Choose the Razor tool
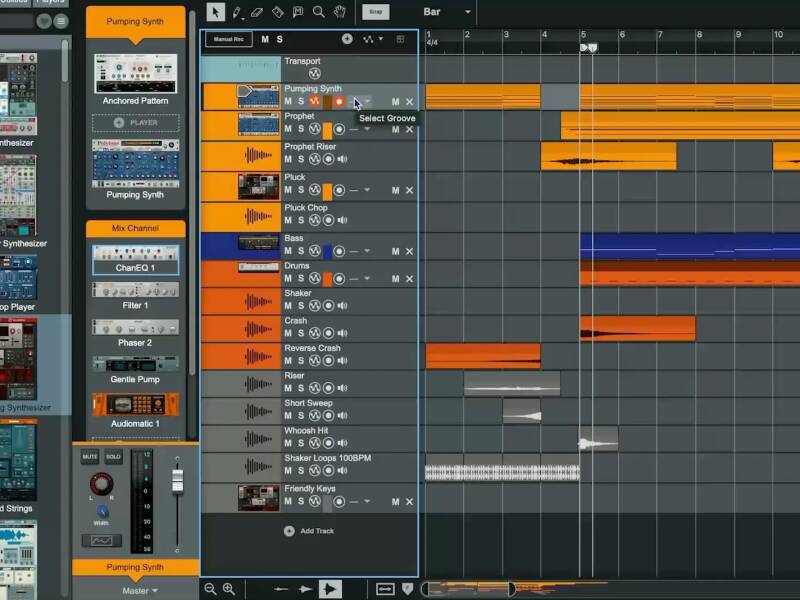The image size is (800, 600). [278, 12]
